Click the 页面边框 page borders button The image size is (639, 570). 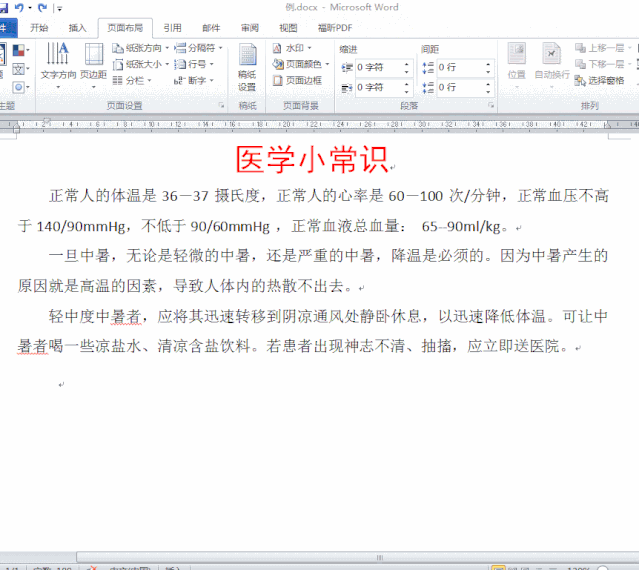pyautogui.click(x=297, y=80)
